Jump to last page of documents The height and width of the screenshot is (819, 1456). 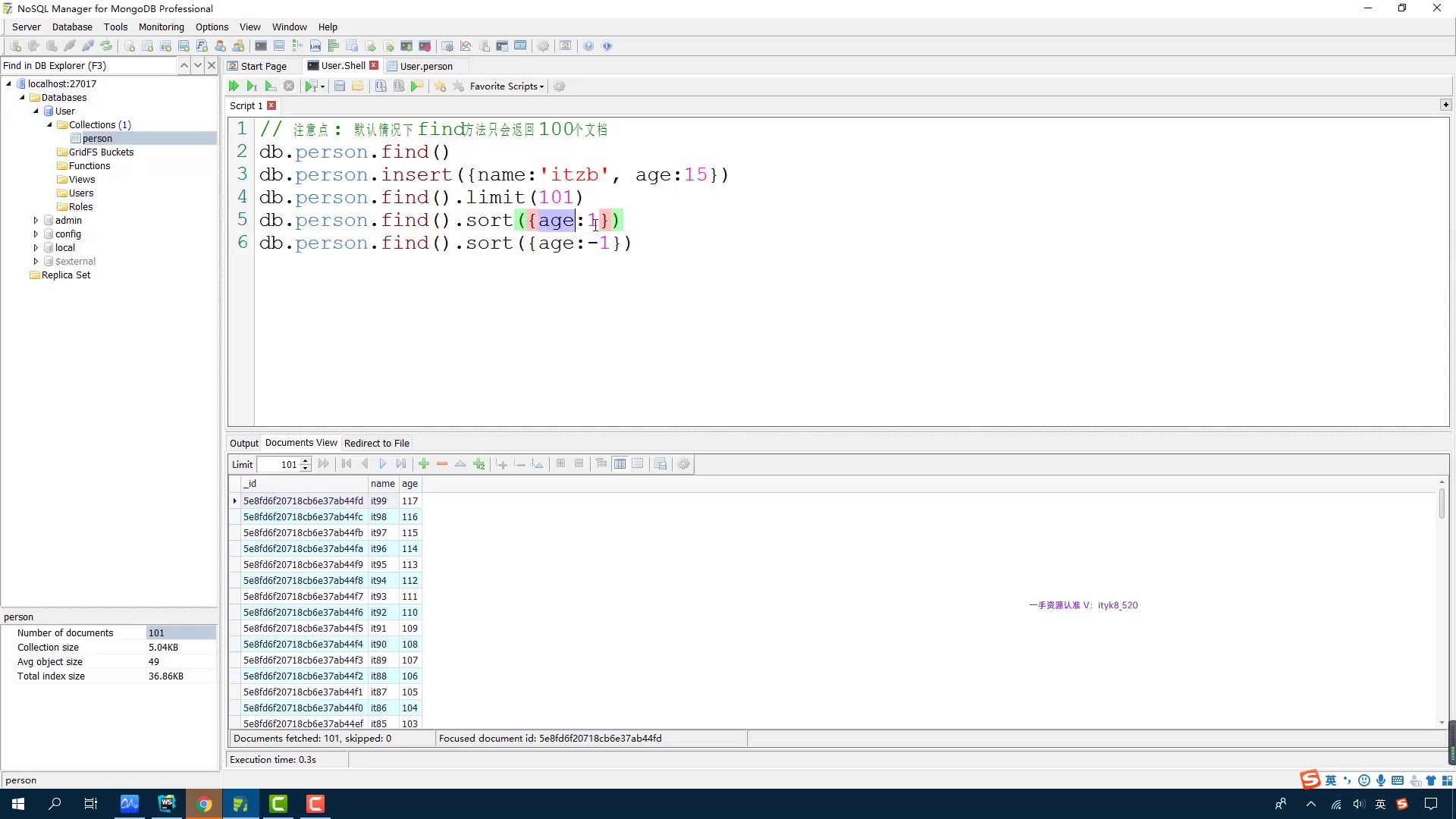pyautogui.click(x=401, y=464)
